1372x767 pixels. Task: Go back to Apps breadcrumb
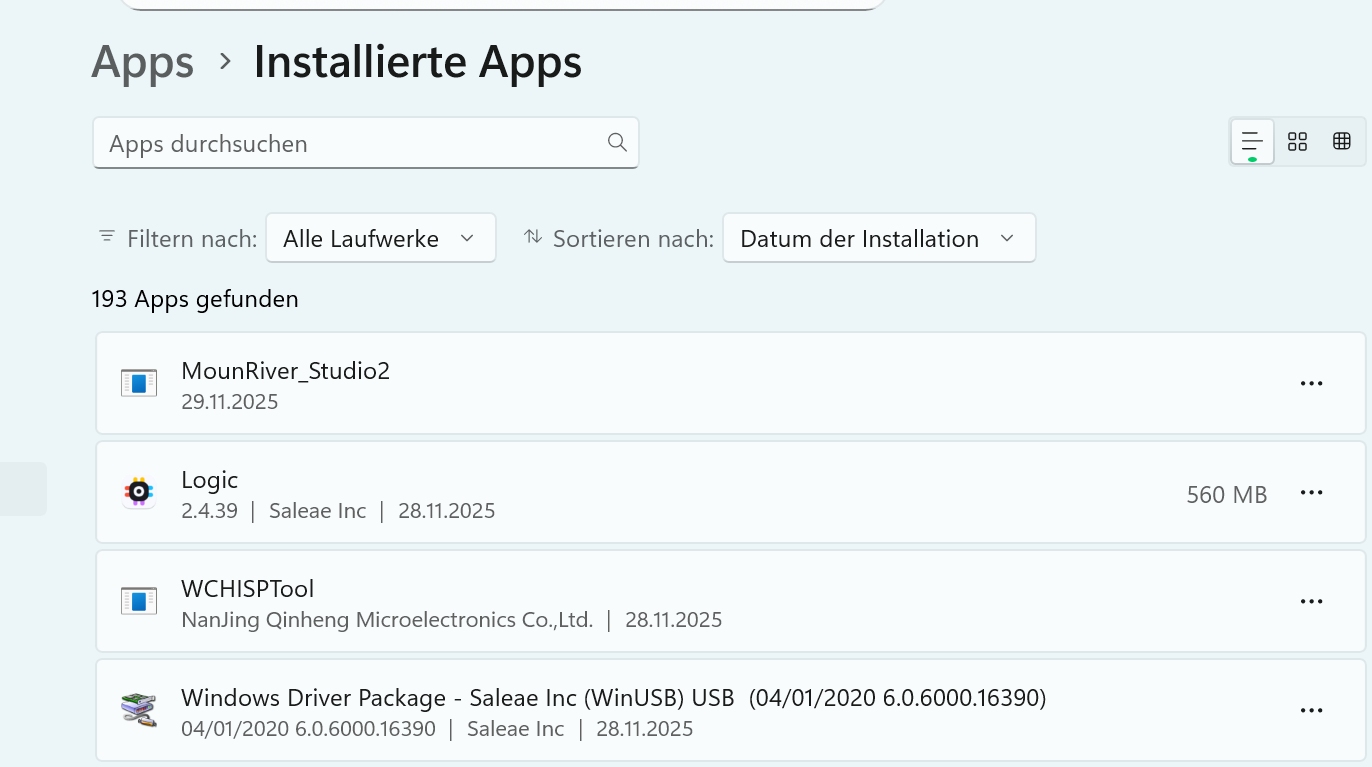coord(143,62)
